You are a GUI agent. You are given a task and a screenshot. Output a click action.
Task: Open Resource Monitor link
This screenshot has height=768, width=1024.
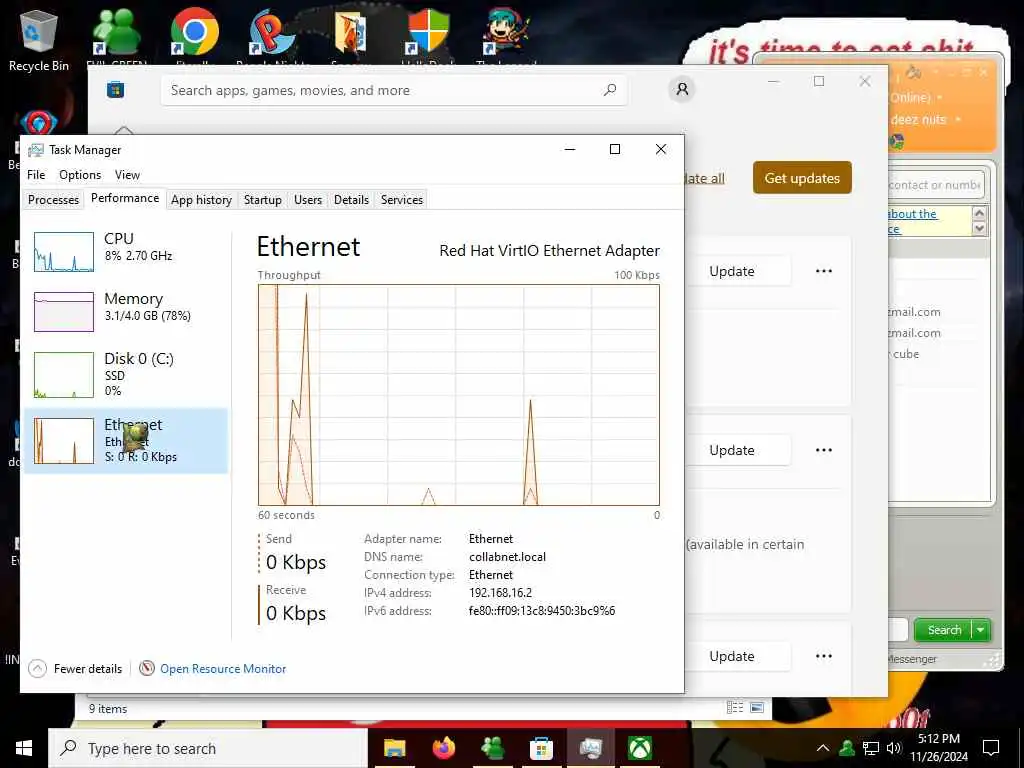click(213, 669)
